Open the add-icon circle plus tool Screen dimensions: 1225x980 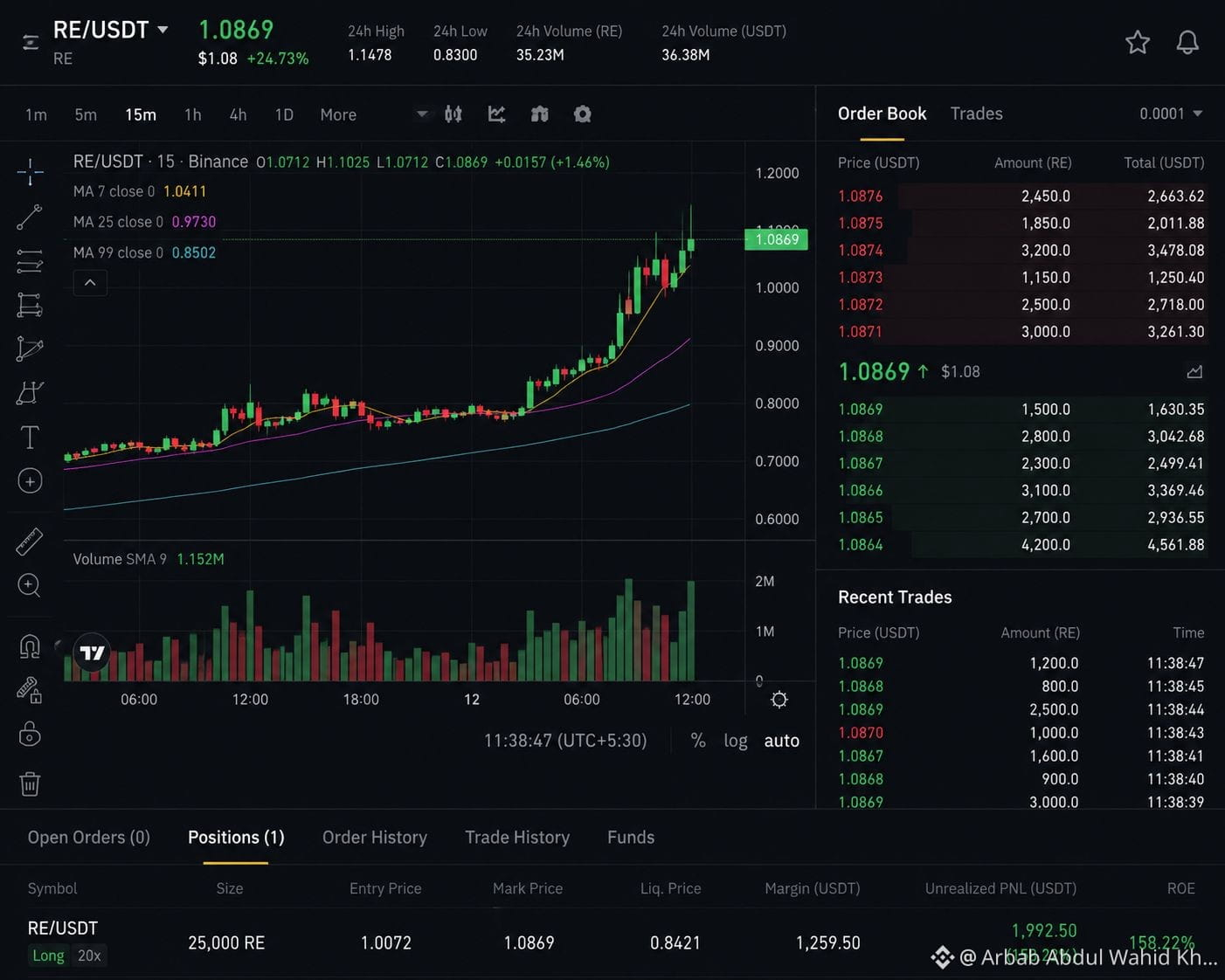pyautogui.click(x=30, y=481)
